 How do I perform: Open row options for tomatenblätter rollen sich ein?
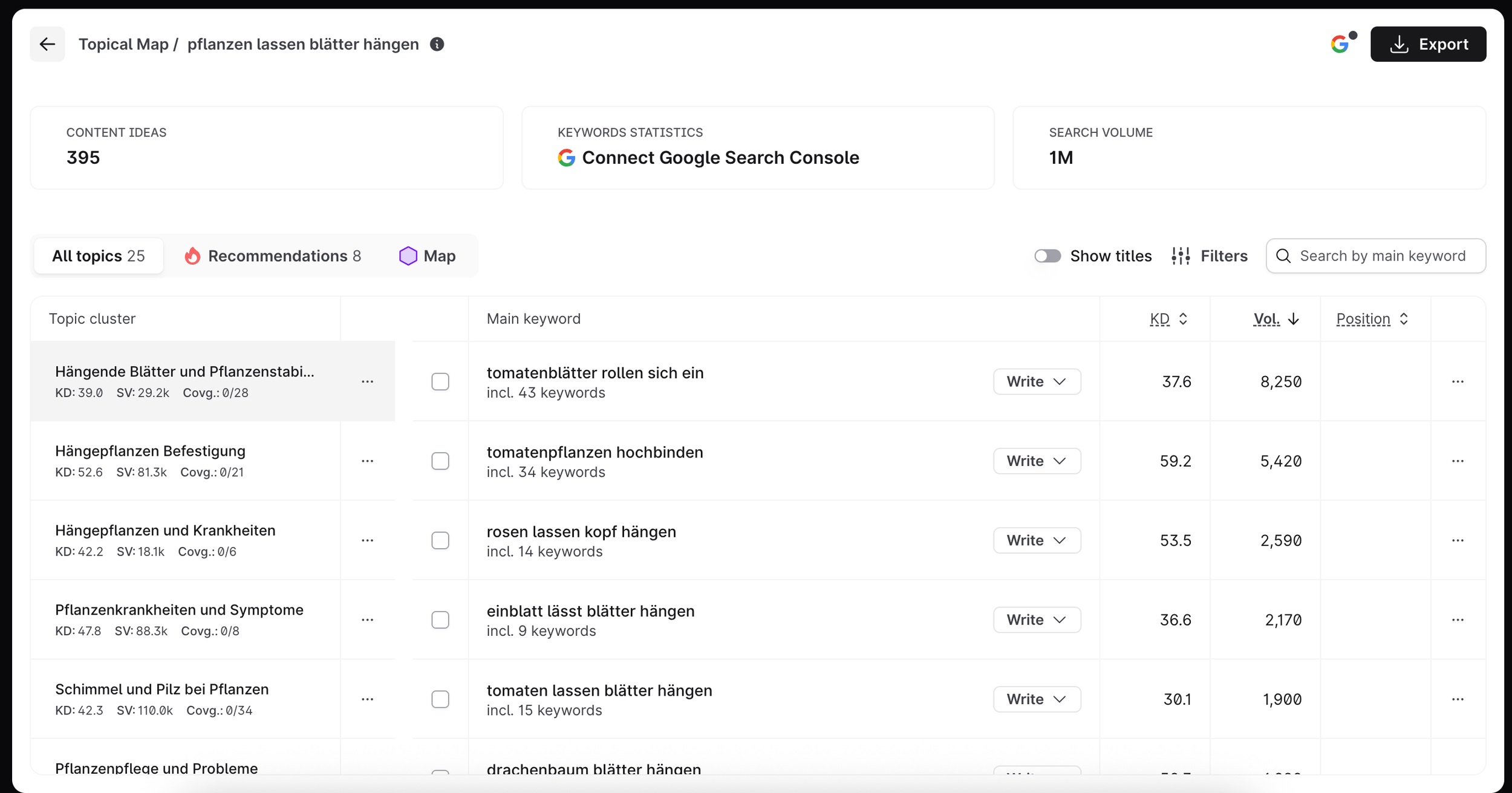[x=1458, y=381]
